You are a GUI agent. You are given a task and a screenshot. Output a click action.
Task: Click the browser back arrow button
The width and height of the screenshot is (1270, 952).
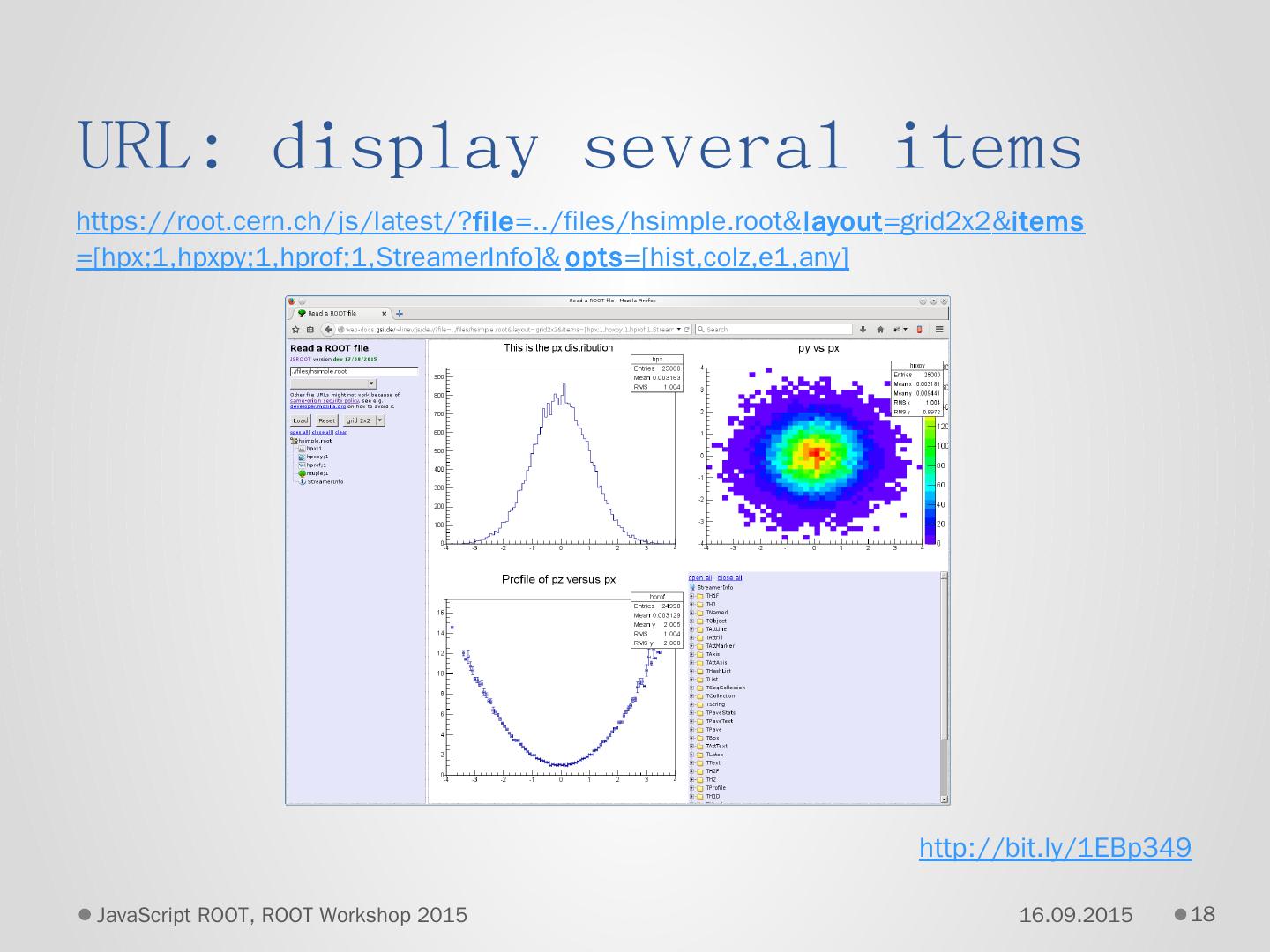[x=328, y=330]
